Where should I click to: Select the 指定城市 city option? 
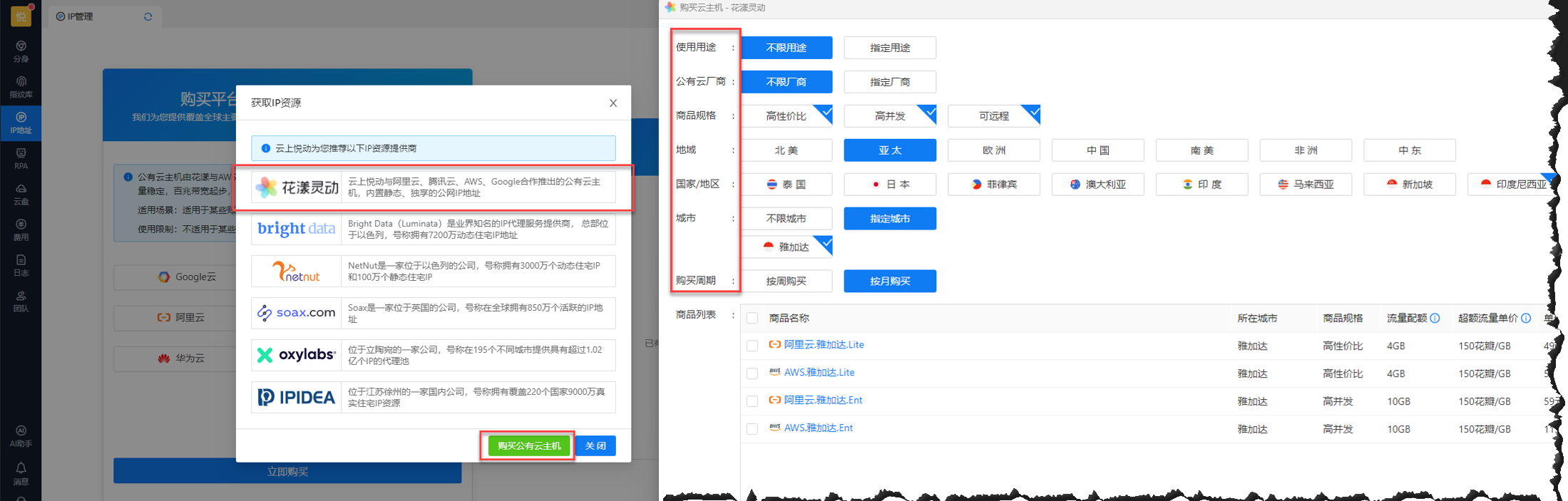point(890,219)
